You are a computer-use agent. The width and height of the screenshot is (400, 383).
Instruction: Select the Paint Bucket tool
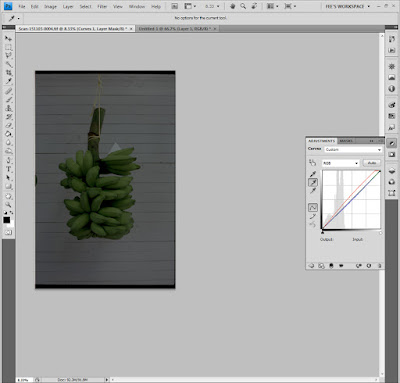pos(8,134)
